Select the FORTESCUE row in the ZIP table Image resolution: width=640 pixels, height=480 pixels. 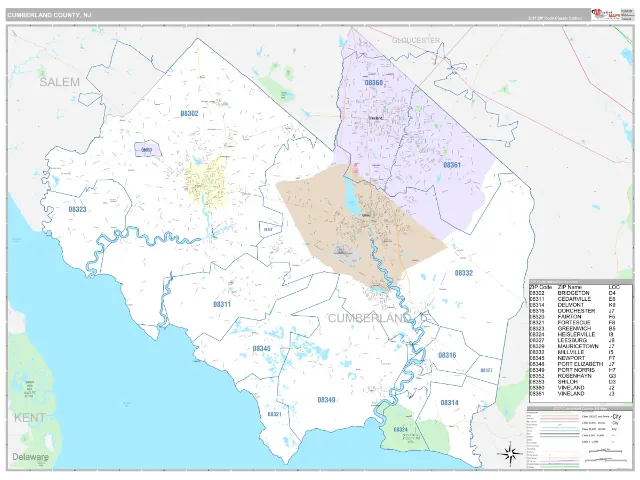tap(576, 322)
